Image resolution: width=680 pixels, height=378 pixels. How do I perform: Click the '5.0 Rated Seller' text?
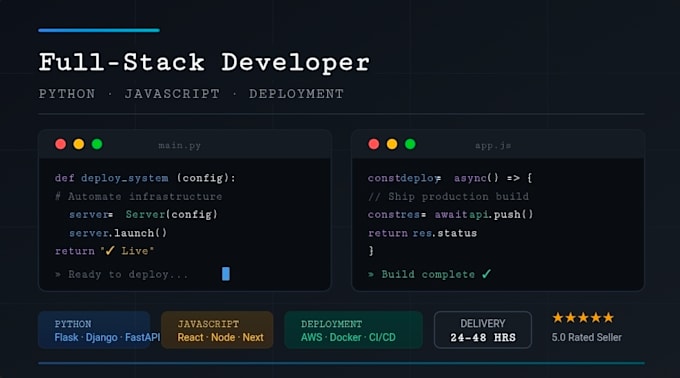tap(586, 337)
